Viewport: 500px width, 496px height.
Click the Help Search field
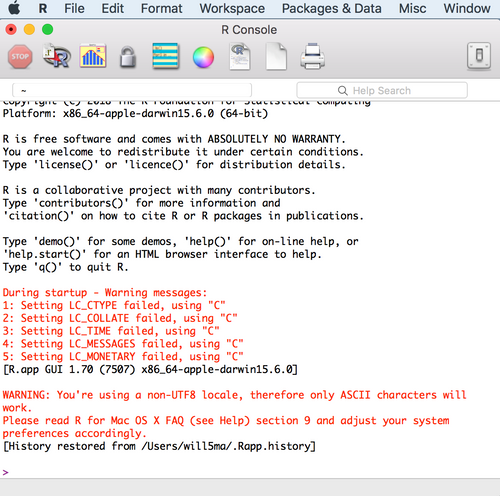382,90
